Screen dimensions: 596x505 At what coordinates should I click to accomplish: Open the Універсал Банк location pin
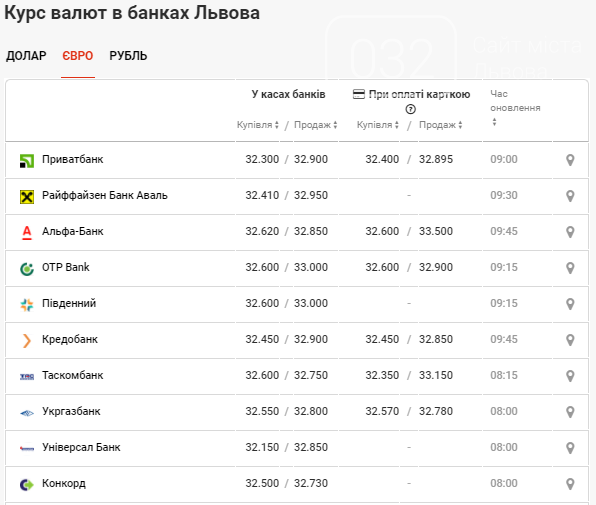(x=570, y=448)
